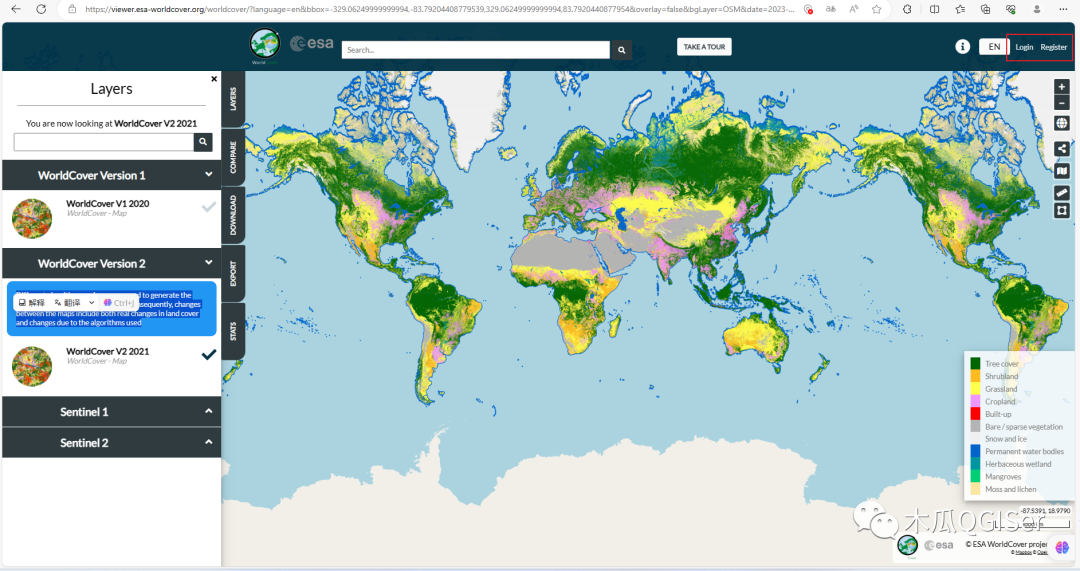
Task: Click the 翻译 translate option in the selection popup
Action: 68,302
